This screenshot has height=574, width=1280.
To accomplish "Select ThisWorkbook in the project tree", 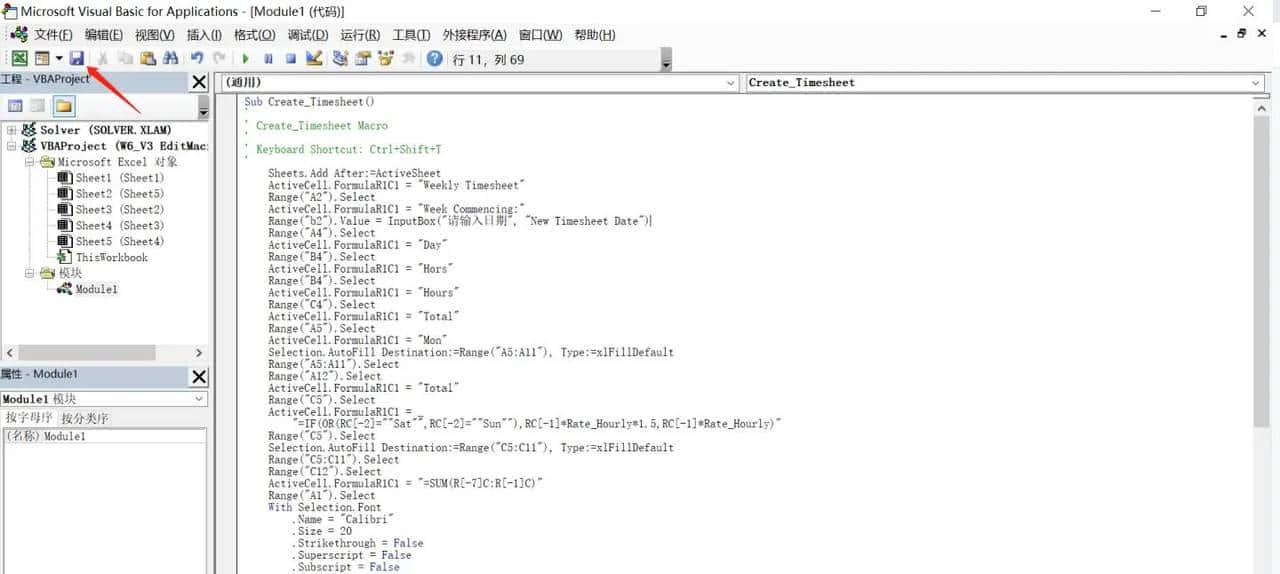I will click(111, 257).
